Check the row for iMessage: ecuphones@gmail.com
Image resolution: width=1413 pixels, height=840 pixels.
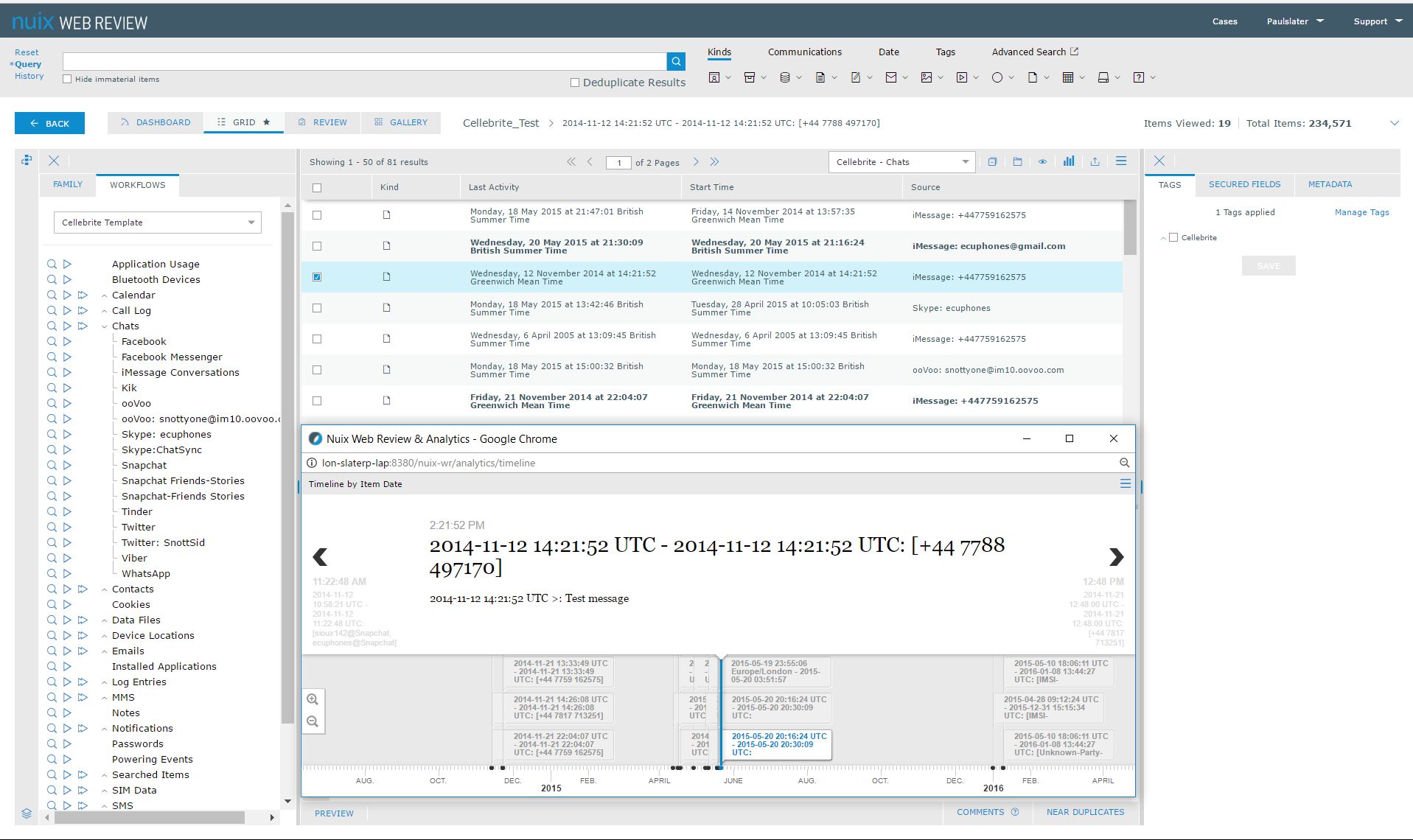317,246
